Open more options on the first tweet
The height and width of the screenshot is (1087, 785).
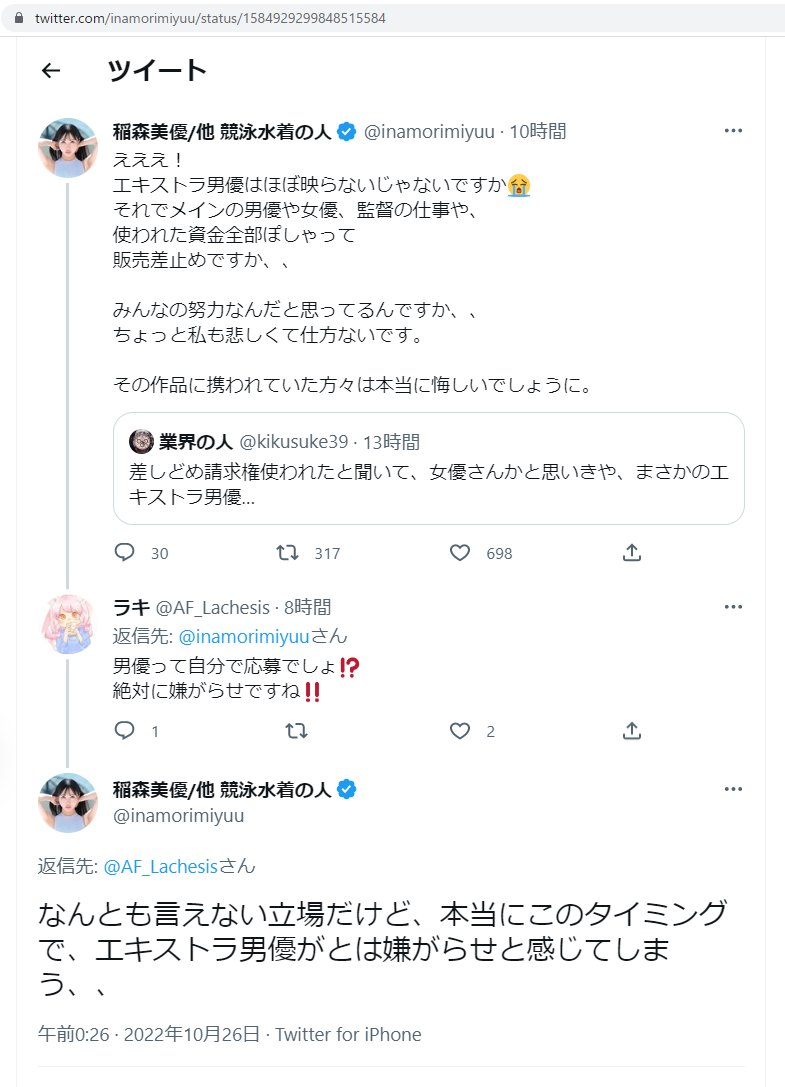coord(733,131)
